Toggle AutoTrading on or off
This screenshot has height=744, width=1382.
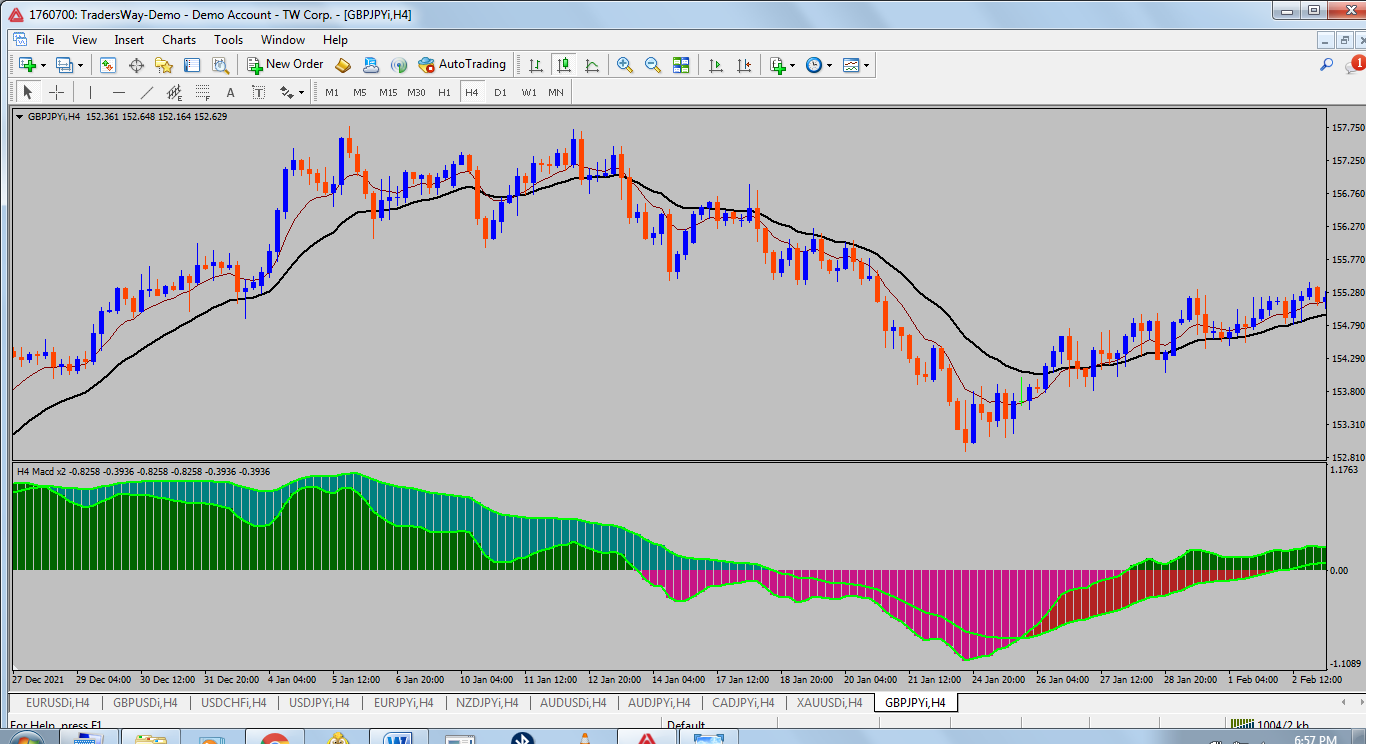[462, 65]
